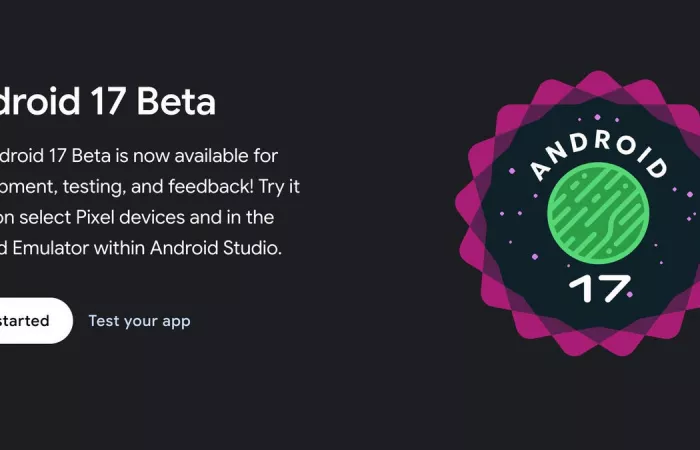Click the words "Try it" in the description
Screen dimensions: 700x450
279,187
